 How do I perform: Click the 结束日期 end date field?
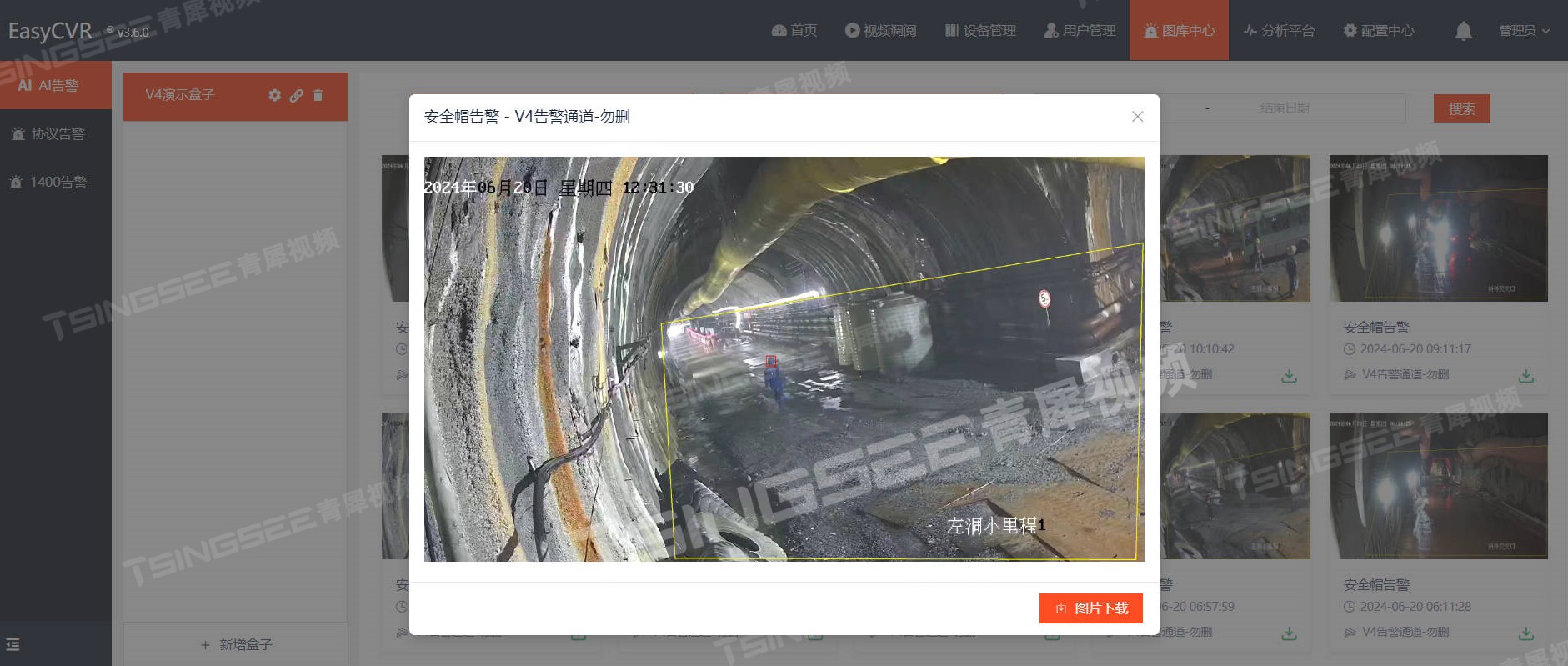1285,108
